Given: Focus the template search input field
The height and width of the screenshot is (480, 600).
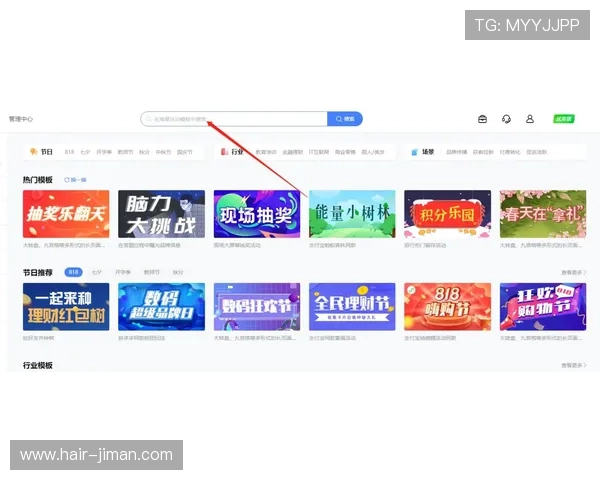Looking at the screenshot, I should [x=234, y=119].
